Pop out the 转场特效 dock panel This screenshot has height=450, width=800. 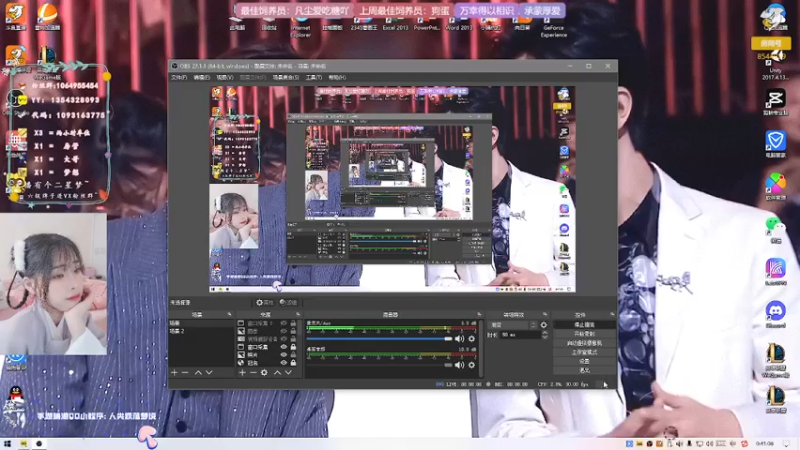[x=545, y=314]
